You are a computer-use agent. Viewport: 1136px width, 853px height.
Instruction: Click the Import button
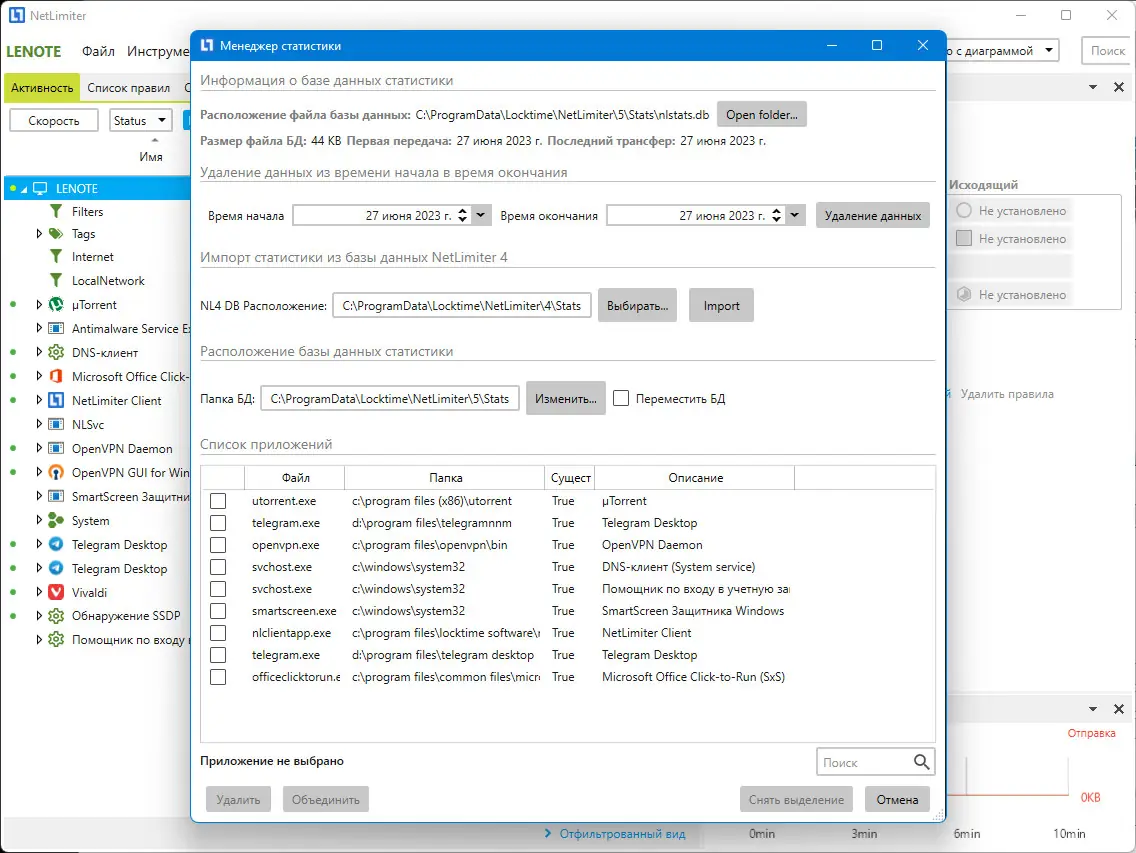tap(721, 306)
